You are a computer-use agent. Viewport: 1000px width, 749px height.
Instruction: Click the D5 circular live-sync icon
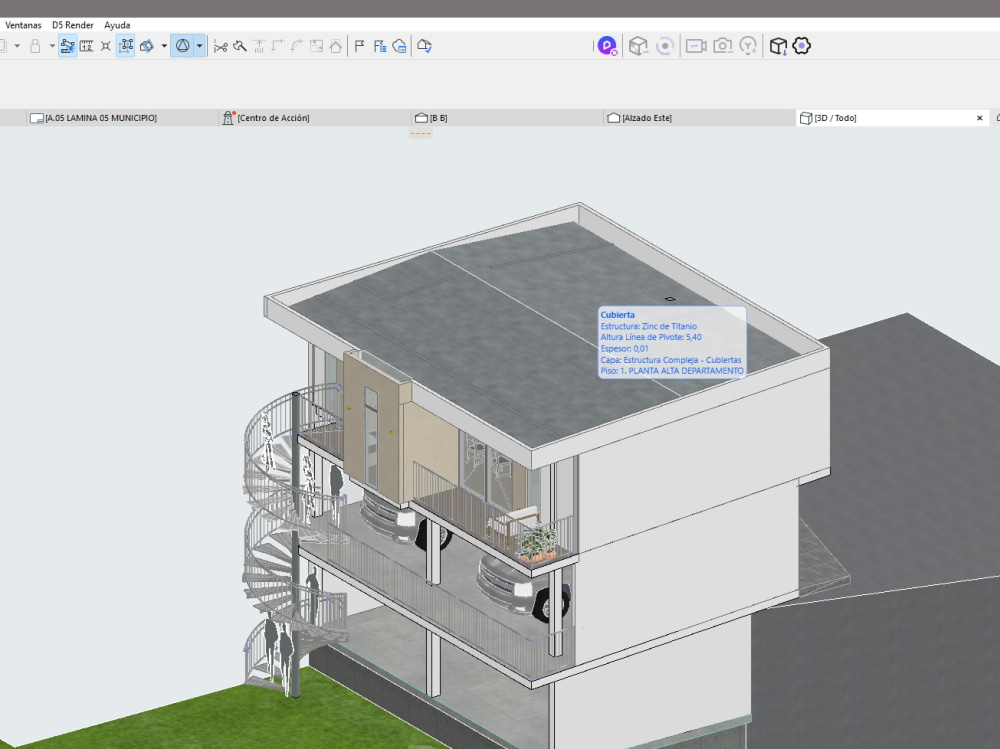(x=665, y=46)
